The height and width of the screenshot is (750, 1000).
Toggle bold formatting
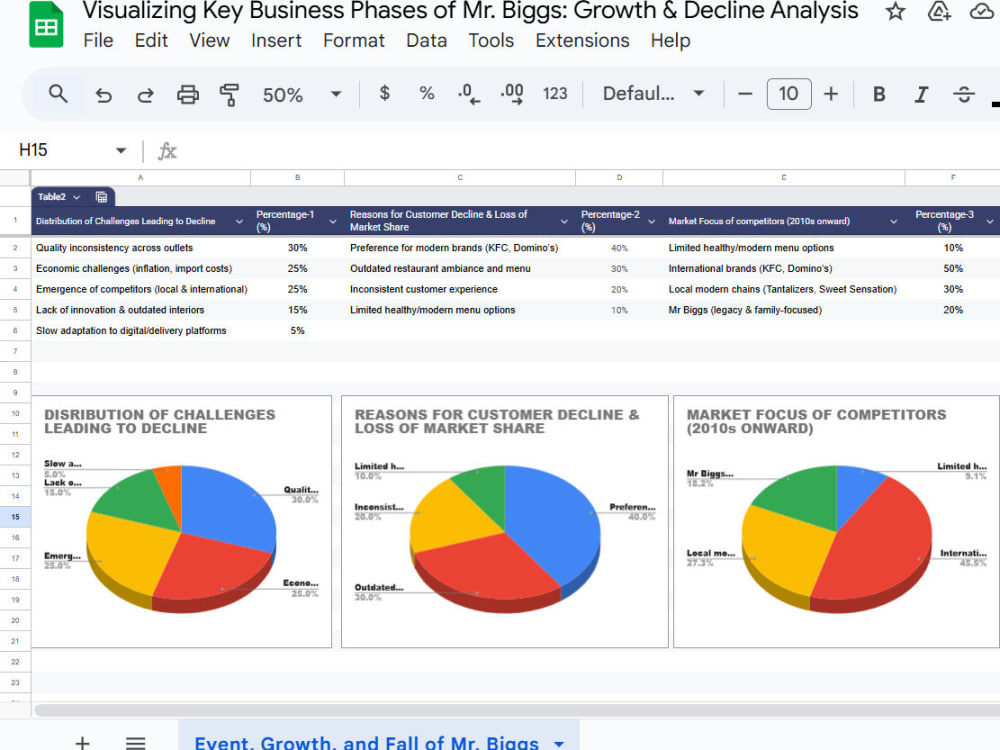[879, 94]
